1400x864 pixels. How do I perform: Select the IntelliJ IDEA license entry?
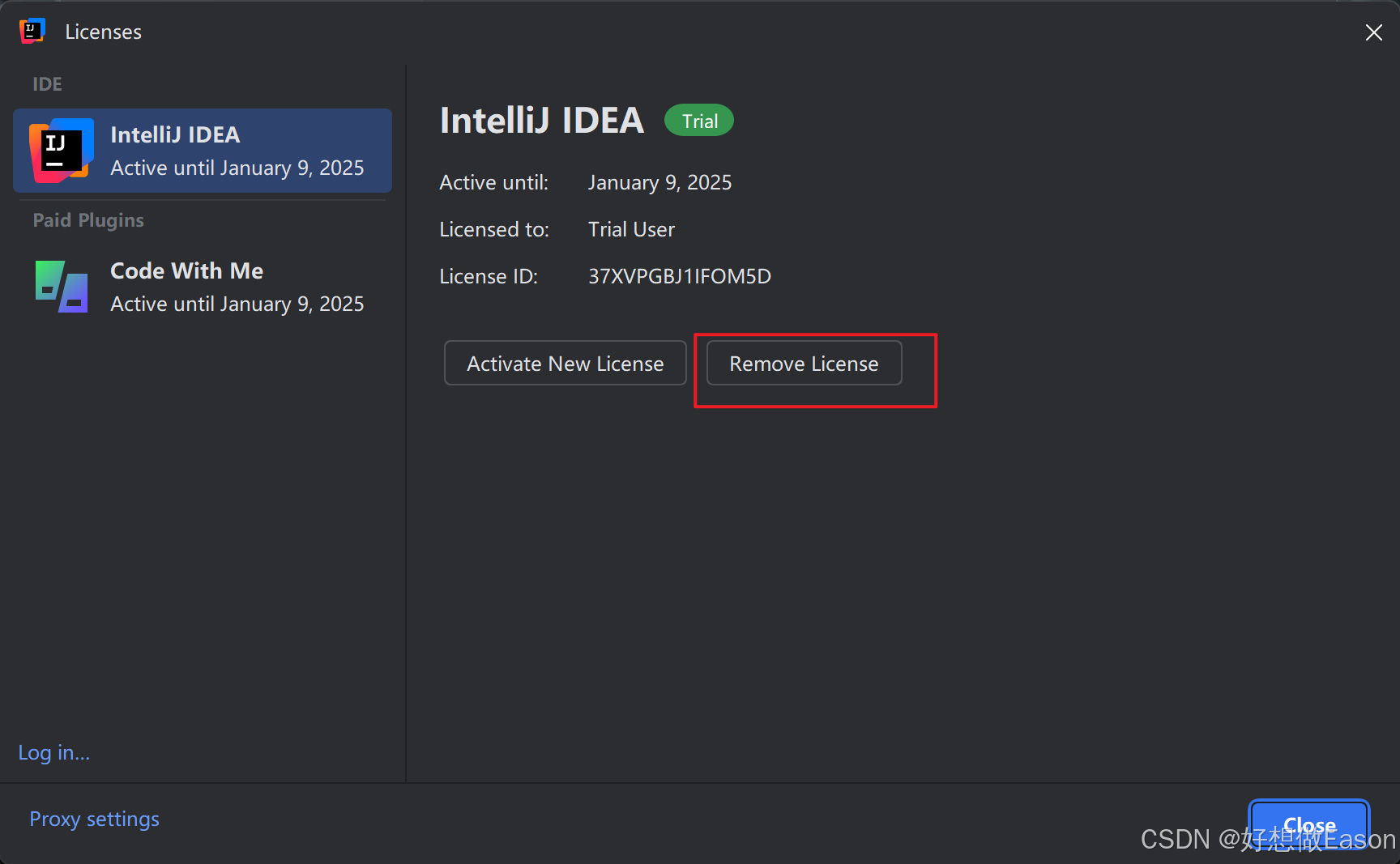click(203, 151)
